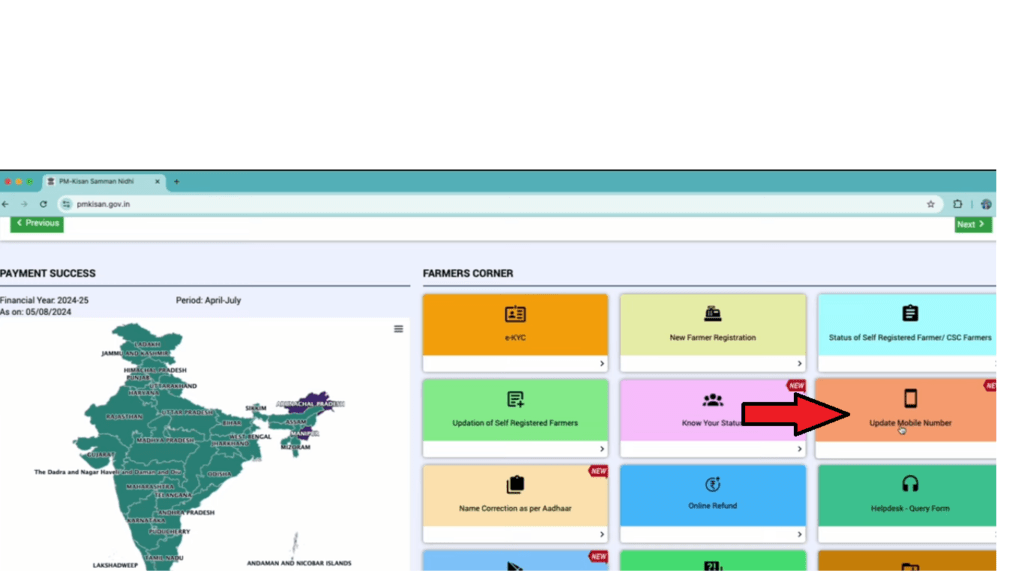The width and height of the screenshot is (1024, 576).
Task: Select Arunachal Pradesh on the map
Action: 312,402
